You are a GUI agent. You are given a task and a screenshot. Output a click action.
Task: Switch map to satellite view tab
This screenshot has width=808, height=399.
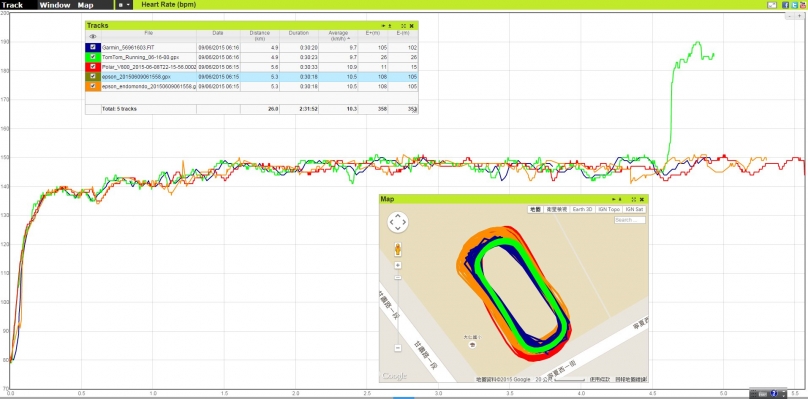point(557,209)
